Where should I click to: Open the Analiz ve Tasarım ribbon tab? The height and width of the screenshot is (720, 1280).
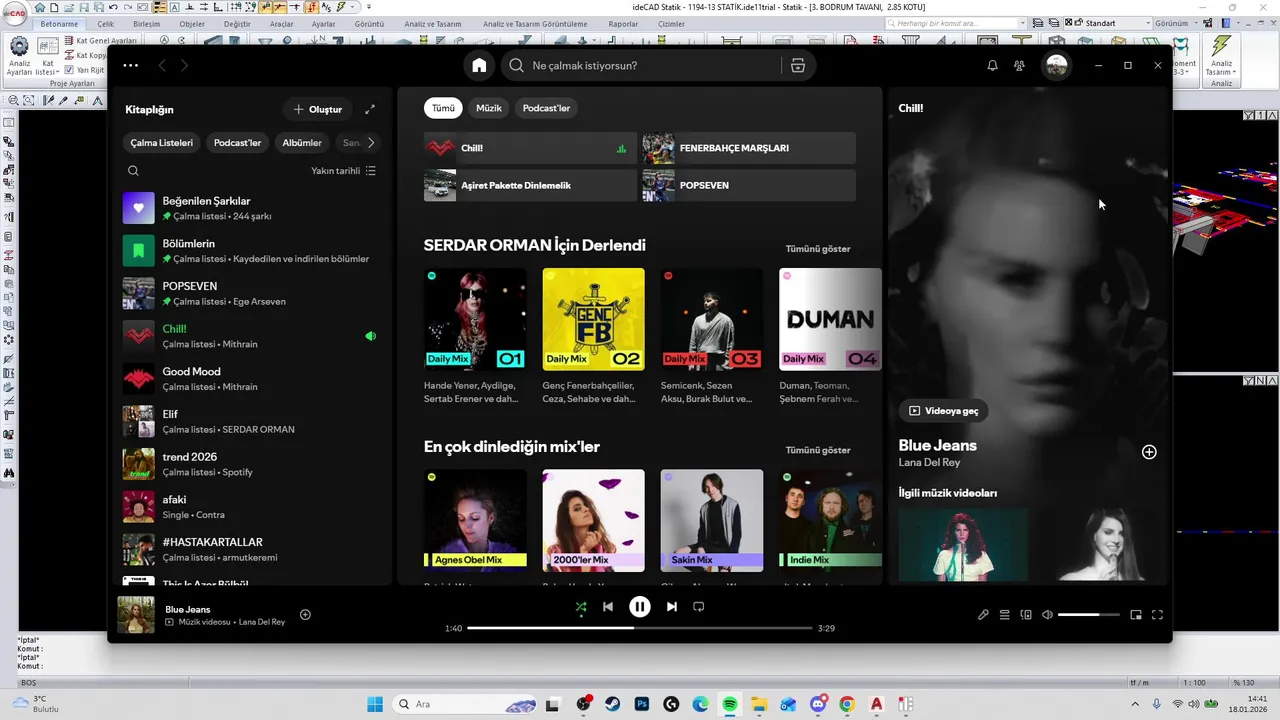pos(434,23)
